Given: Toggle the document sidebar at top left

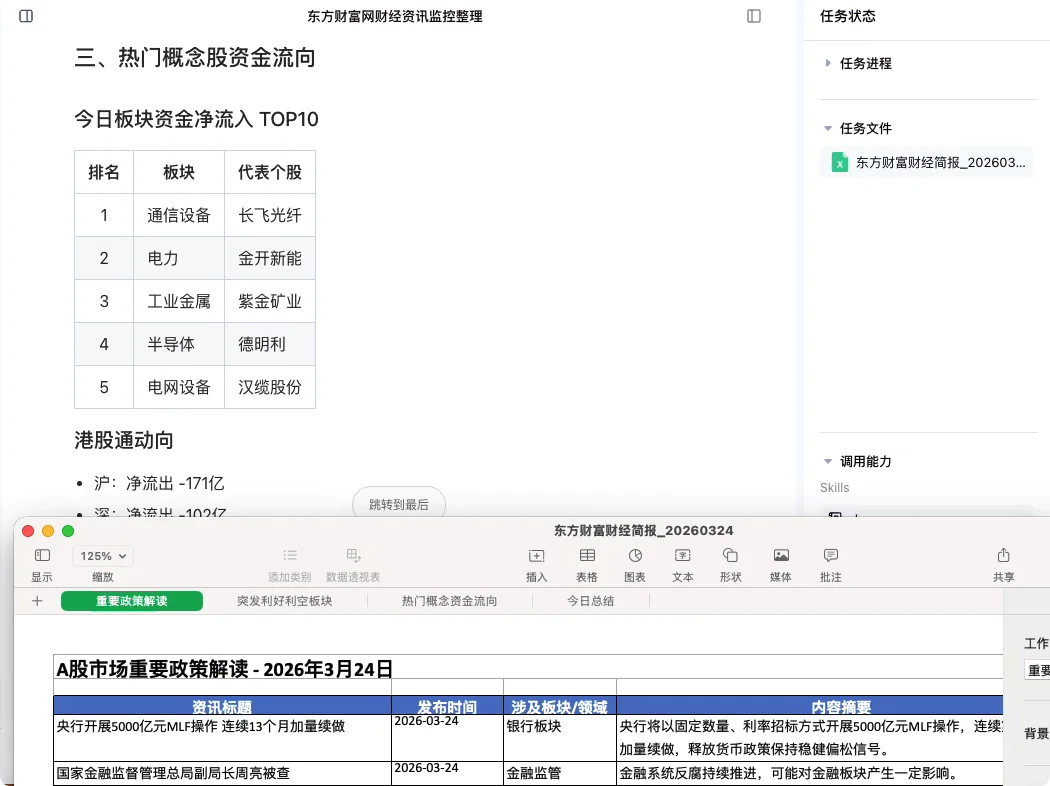Looking at the screenshot, I should (x=25, y=16).
